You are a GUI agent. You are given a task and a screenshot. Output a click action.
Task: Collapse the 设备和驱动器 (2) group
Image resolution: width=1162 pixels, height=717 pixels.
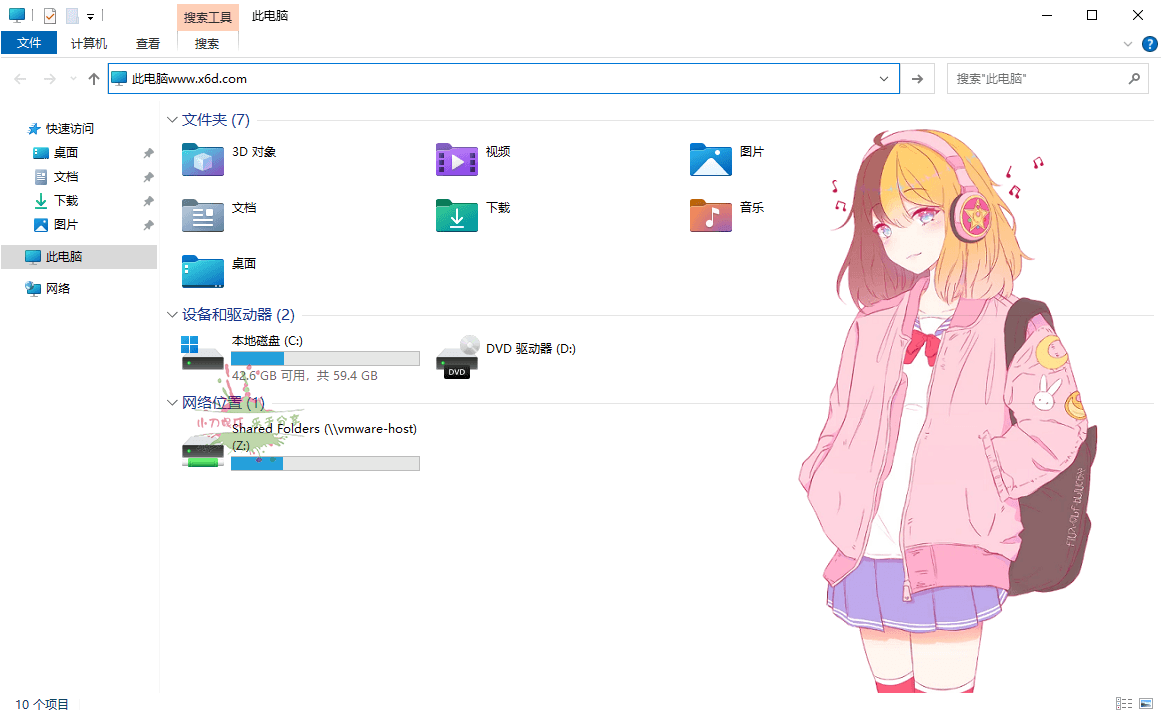pyautogui.click(x=172, y=315)
